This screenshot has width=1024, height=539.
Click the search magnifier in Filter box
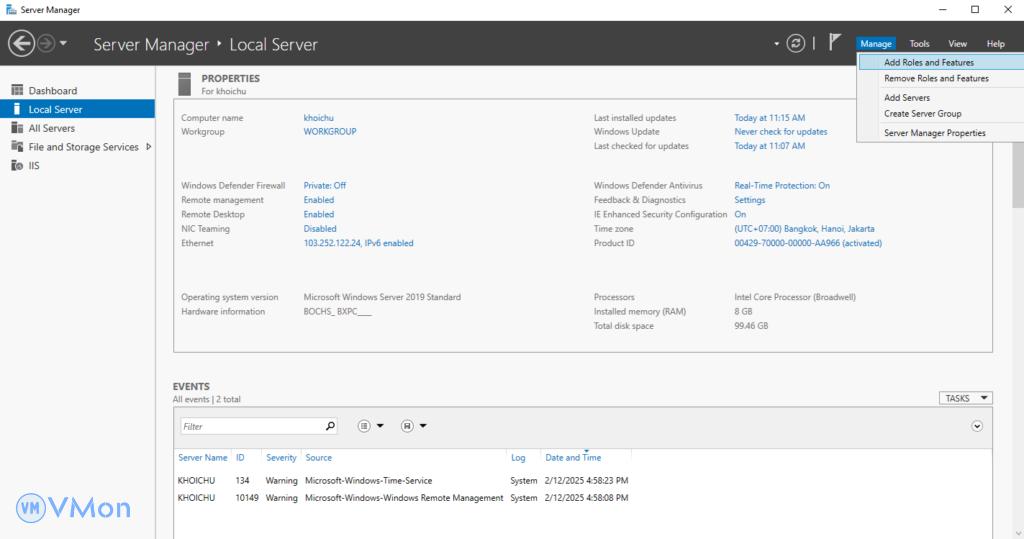[331, 426]
